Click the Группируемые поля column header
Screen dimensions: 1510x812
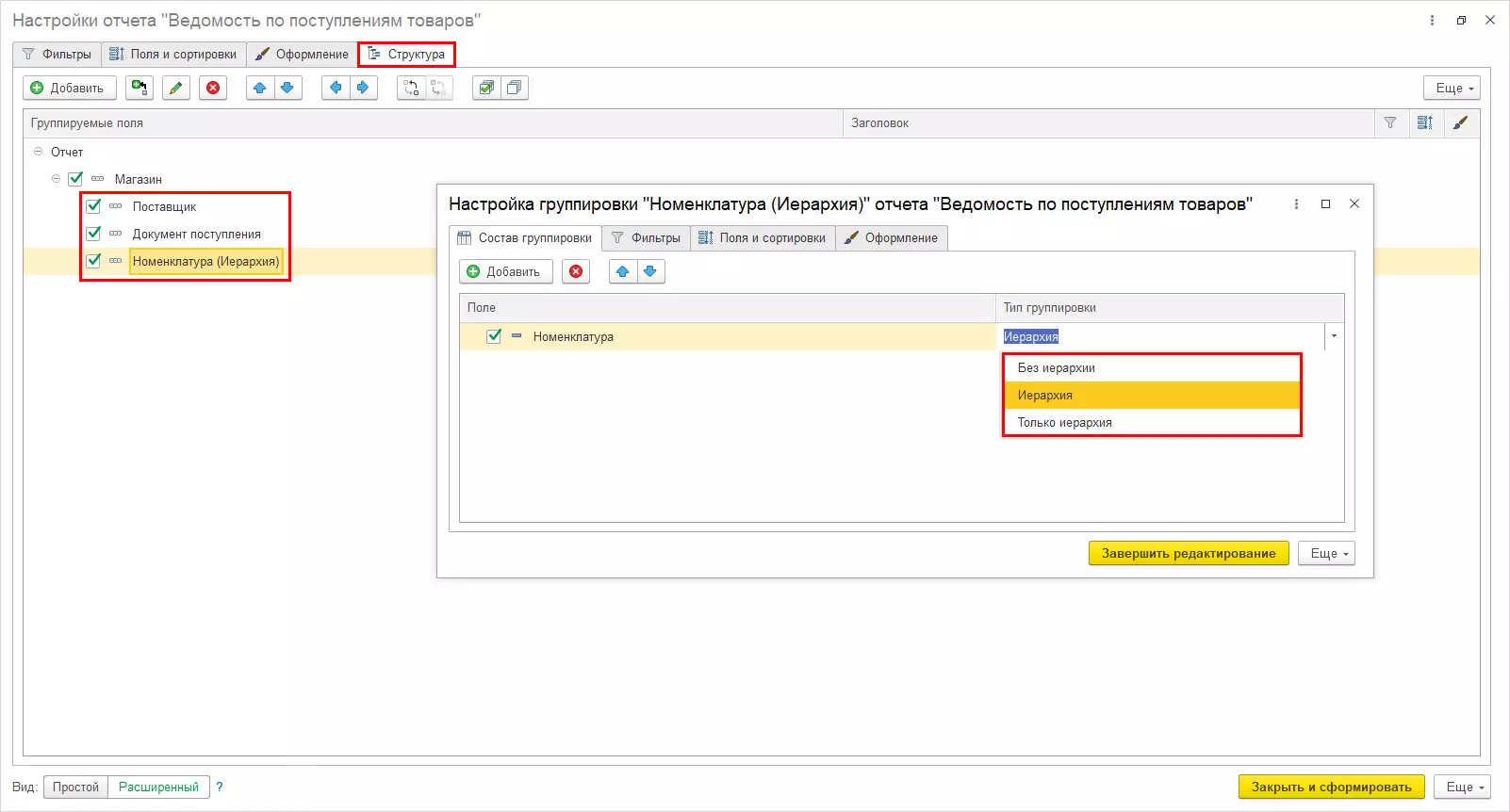point(433,122)
